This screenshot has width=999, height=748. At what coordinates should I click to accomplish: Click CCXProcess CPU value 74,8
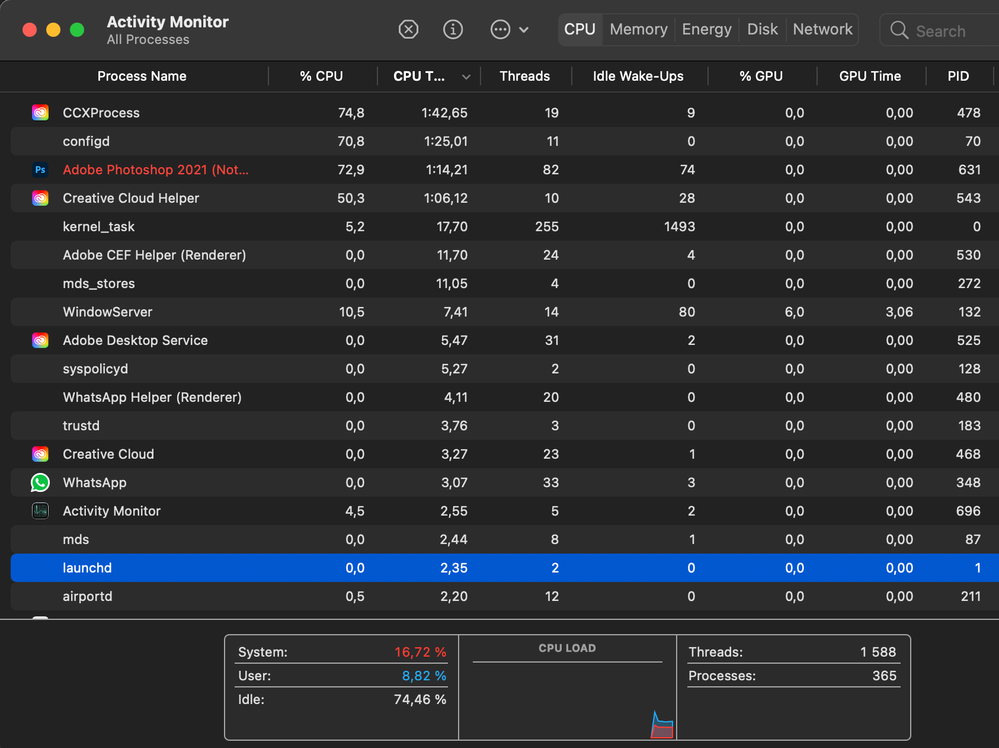(351, 113)
